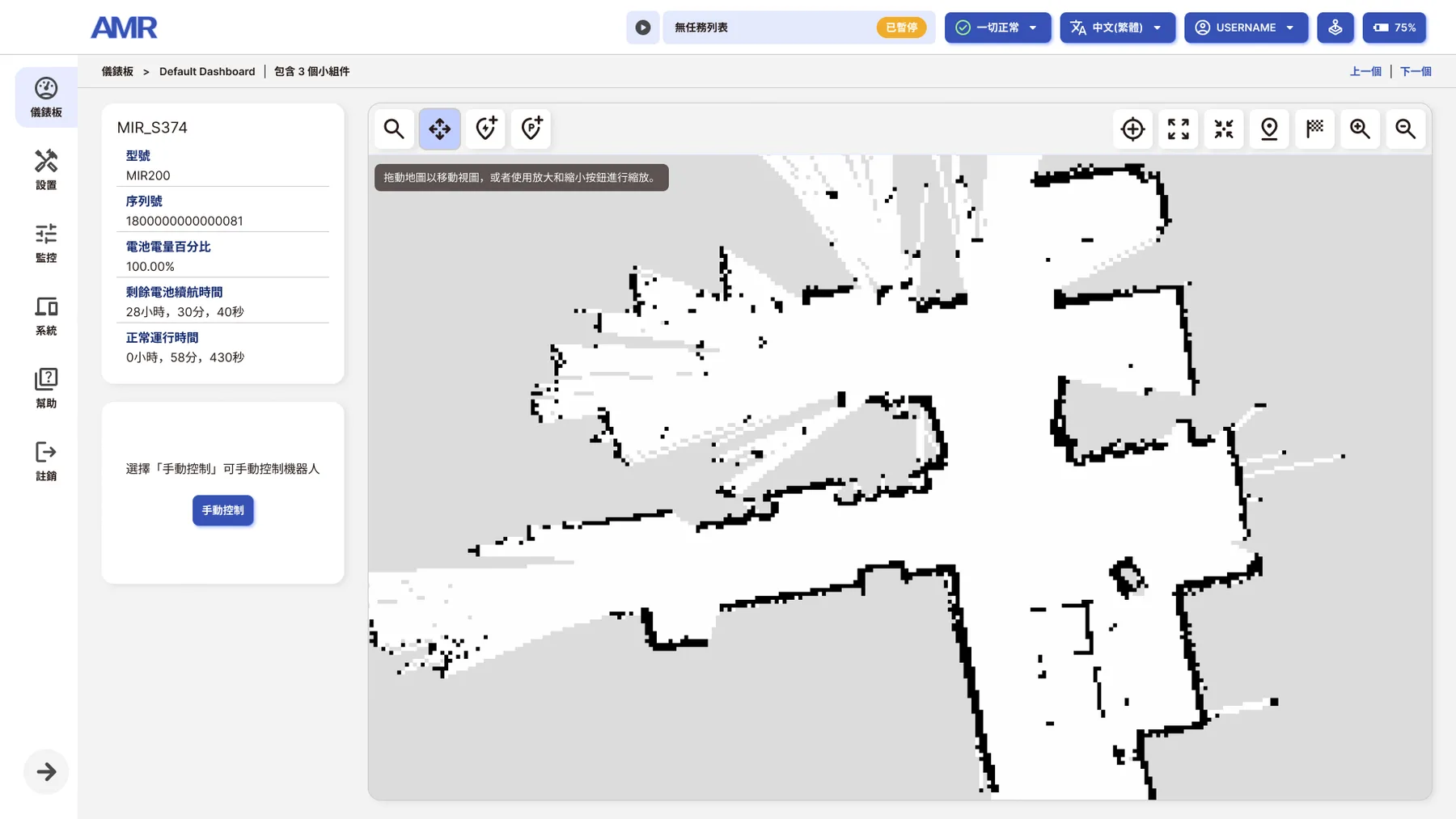
Task: Select the magnifier search tool in map toolbar
Action: point(394,129)
